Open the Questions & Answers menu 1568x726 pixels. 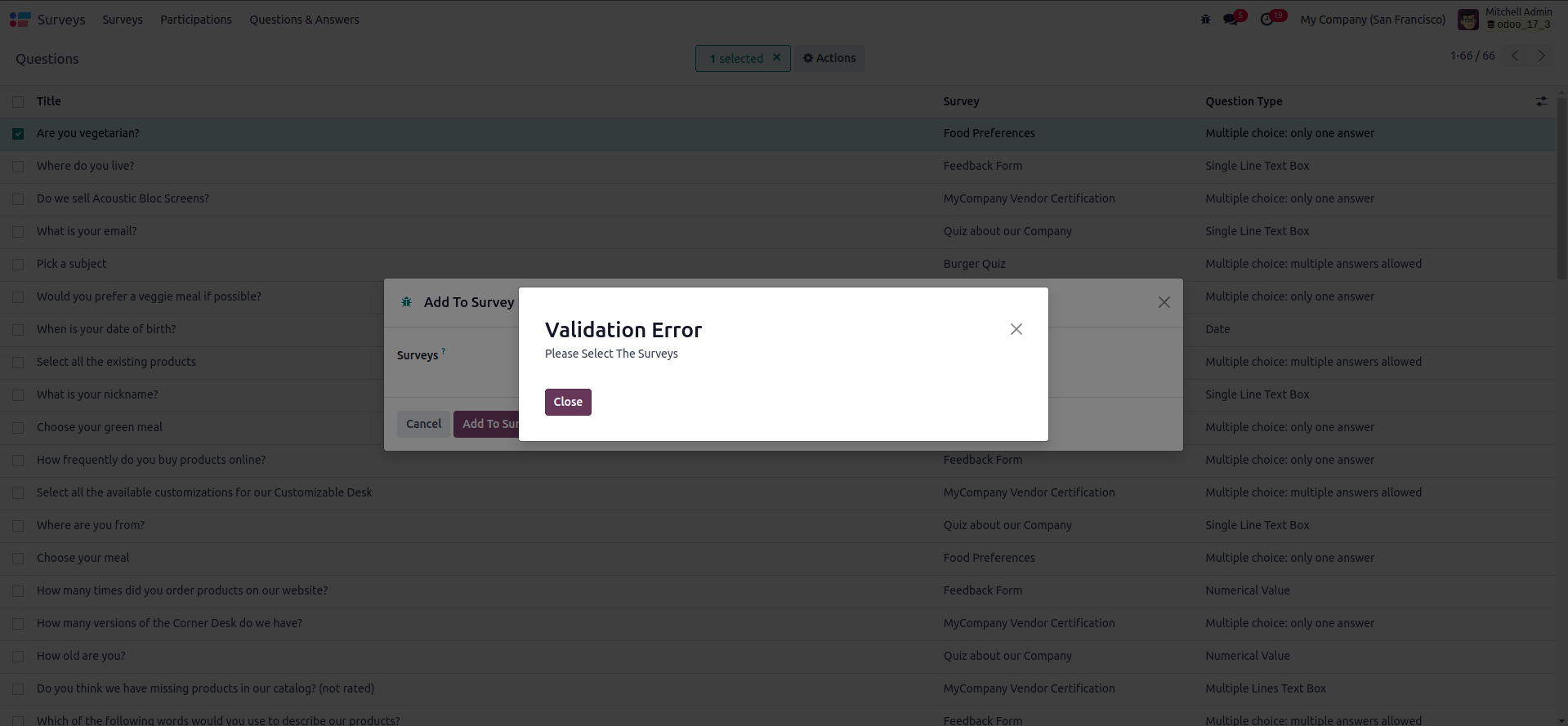pyautogui.click(x=304, y=20)
